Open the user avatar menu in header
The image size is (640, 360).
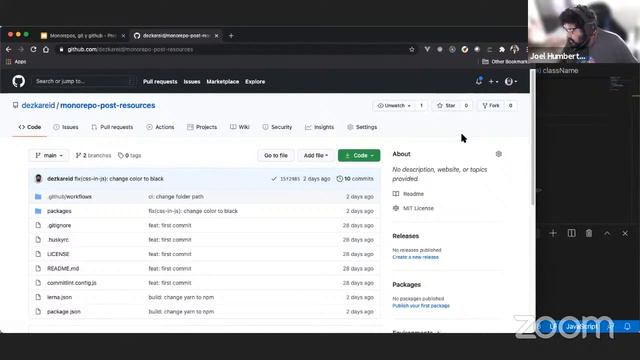[511, 82]
